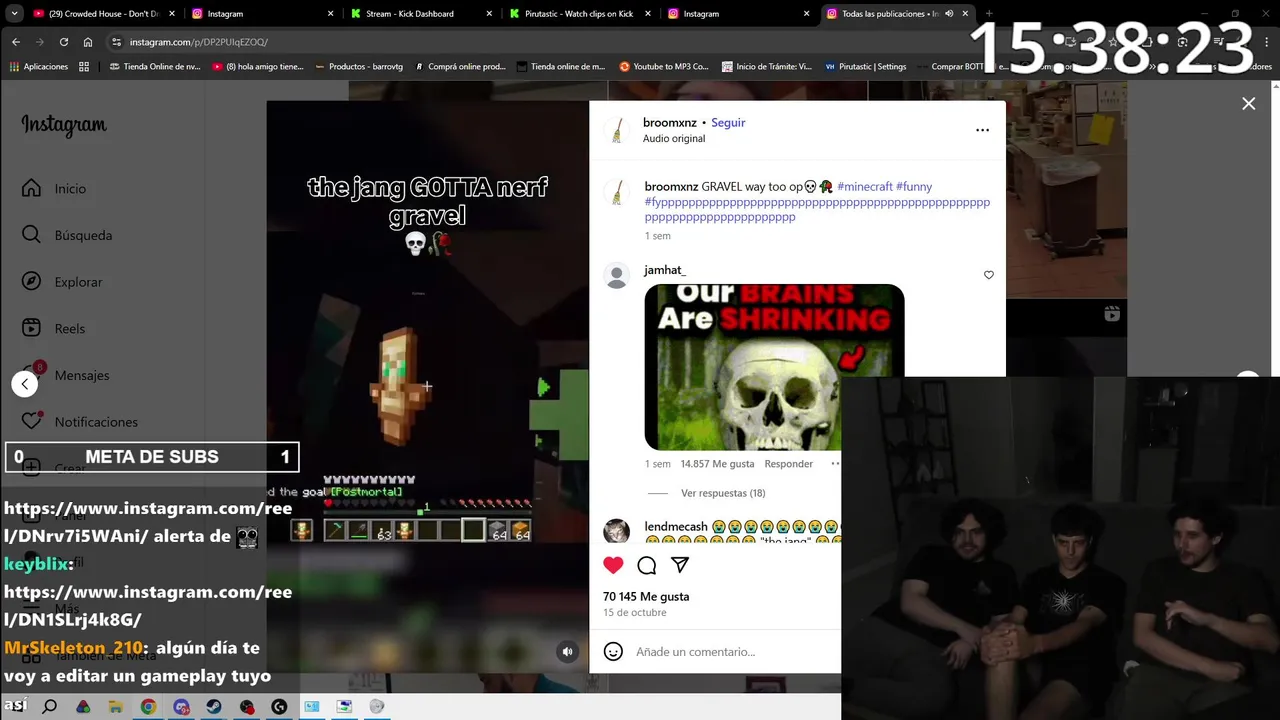Go to previous post arrow
Screen dimensions: 1280x720
tap(25, 383)
